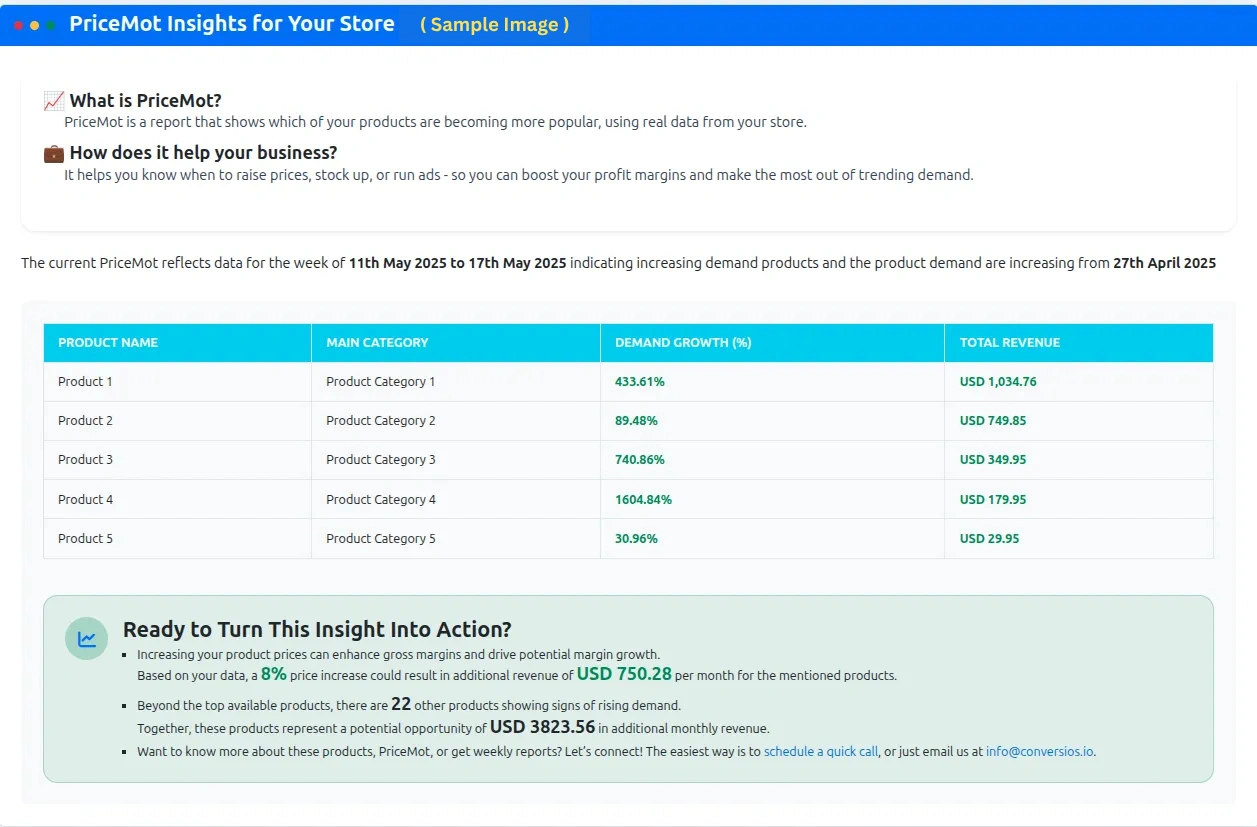This screenshot has width=1257, height=827.
Task: Click the briefcase icon beside How does it help
Action: (54, 153)
